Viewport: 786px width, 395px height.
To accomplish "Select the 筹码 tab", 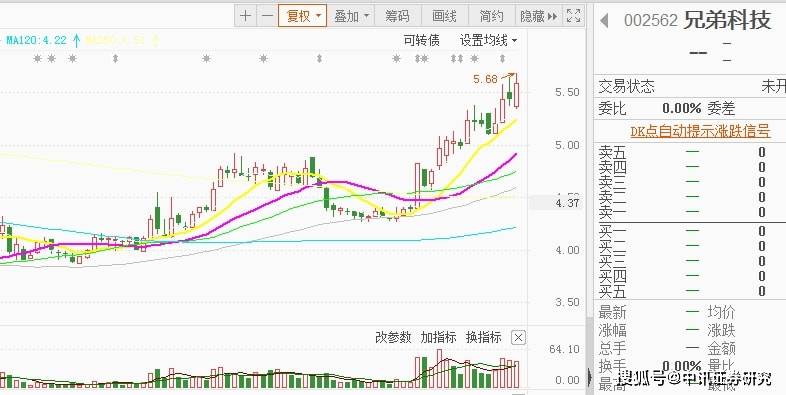I will pos(398,16).
